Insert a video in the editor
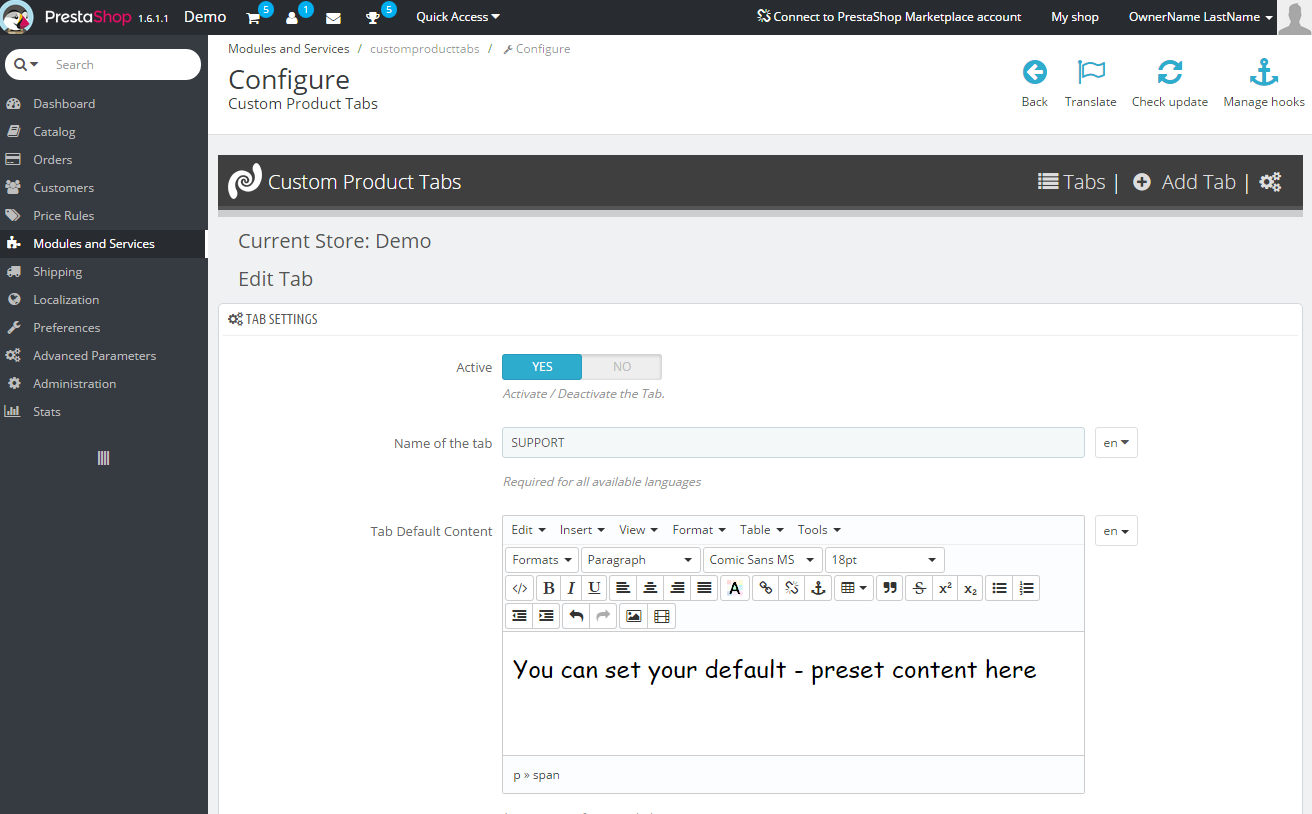Viewport: 1312px width, 814px height. 661,616
